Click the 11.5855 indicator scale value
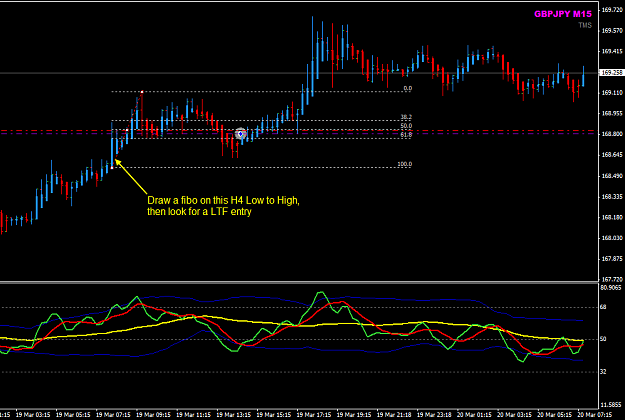Image resolution: width=625 pixels, height=420 pixels. pos(611,404)
